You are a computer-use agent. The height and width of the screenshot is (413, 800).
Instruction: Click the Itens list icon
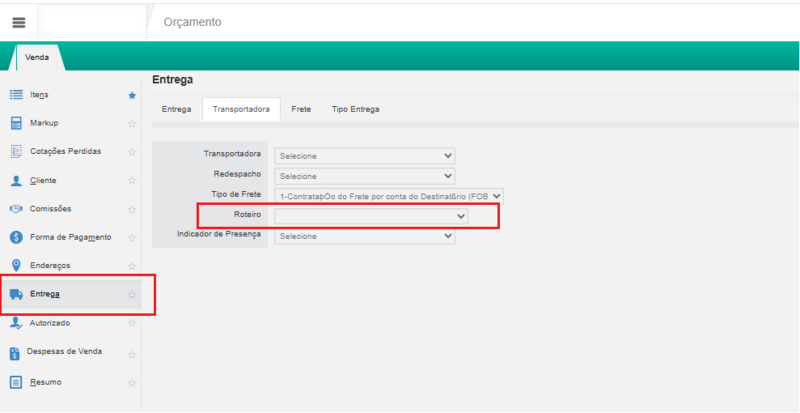click(x=16, y=95)
